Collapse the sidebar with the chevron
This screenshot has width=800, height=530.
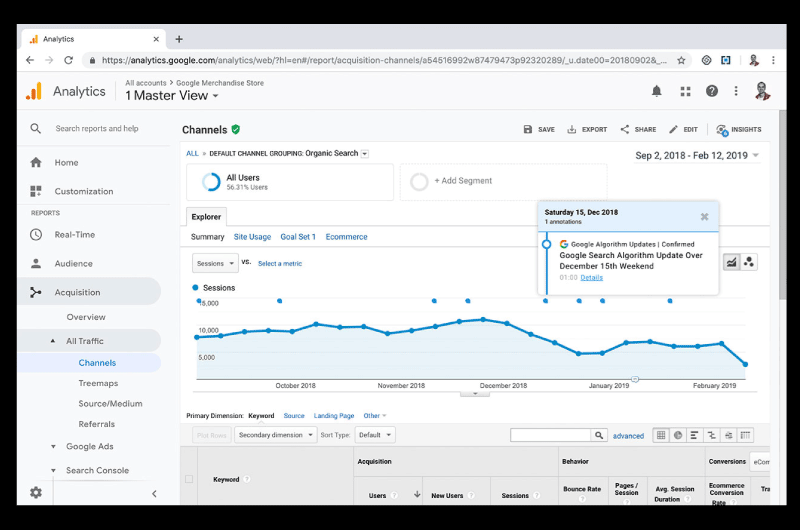154,493
